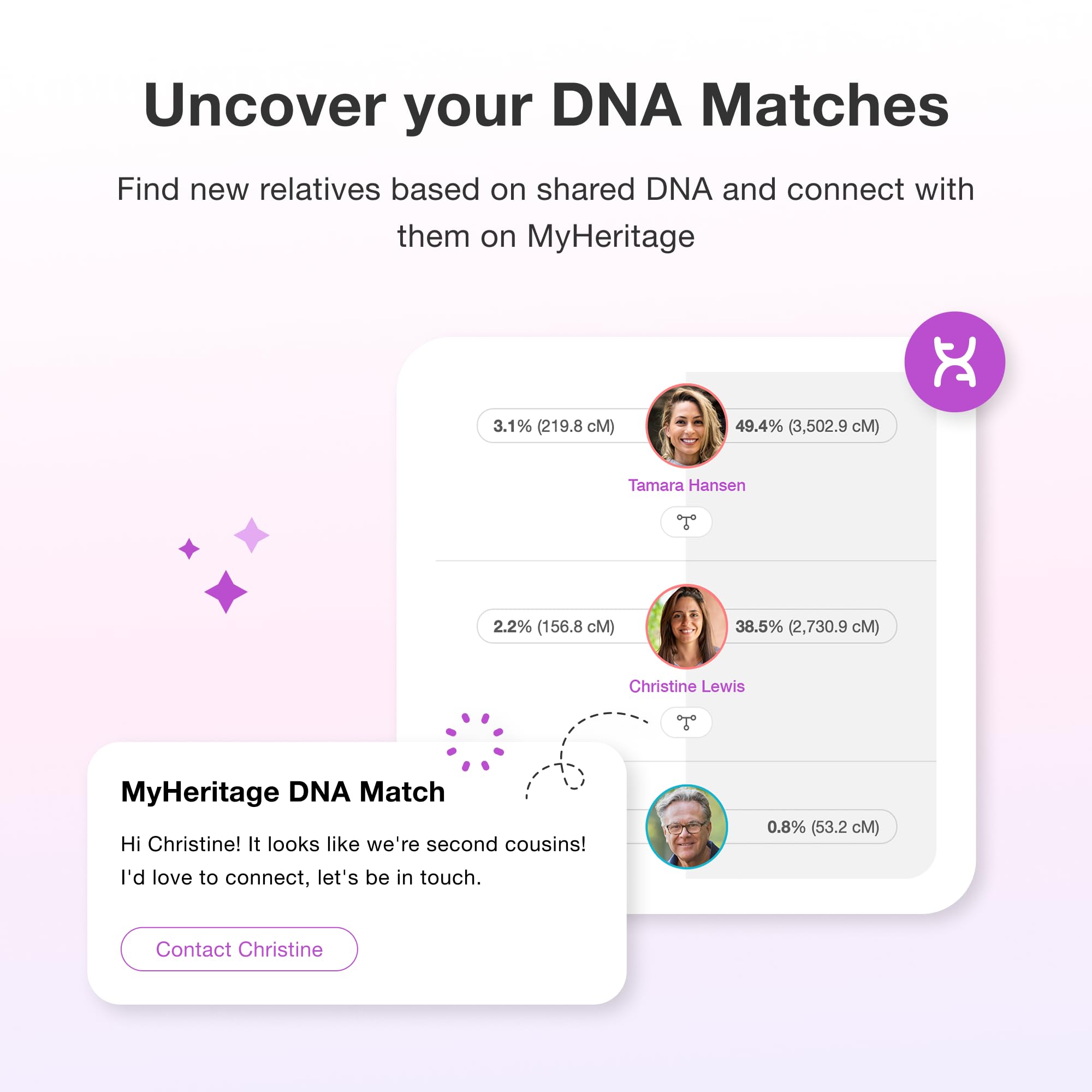Click the MyHeritage DNA Match card title
This screenshot has width=1092, height=1092.
point(283,791)
